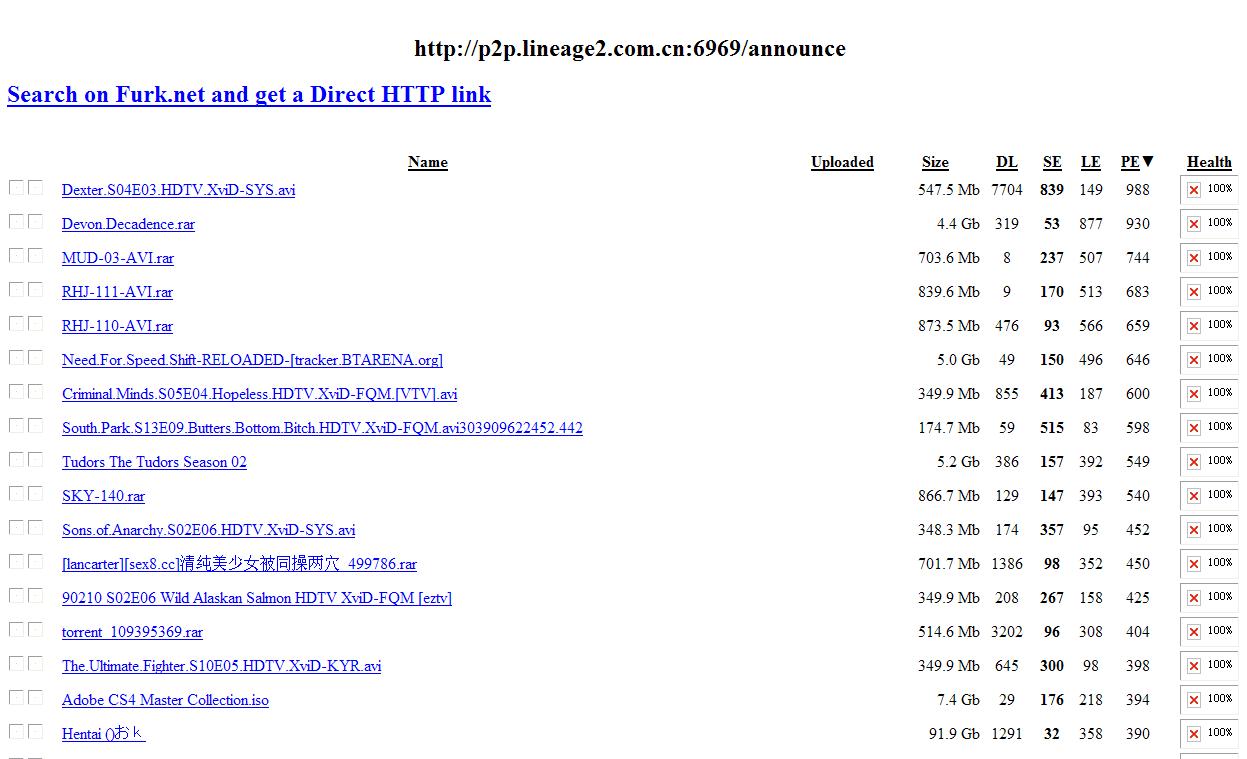Viewport: 1247px width, 759px height.
Task: Click the health icon for MUD-03-AVI.rar row
Action: [x=1193, y=258]
